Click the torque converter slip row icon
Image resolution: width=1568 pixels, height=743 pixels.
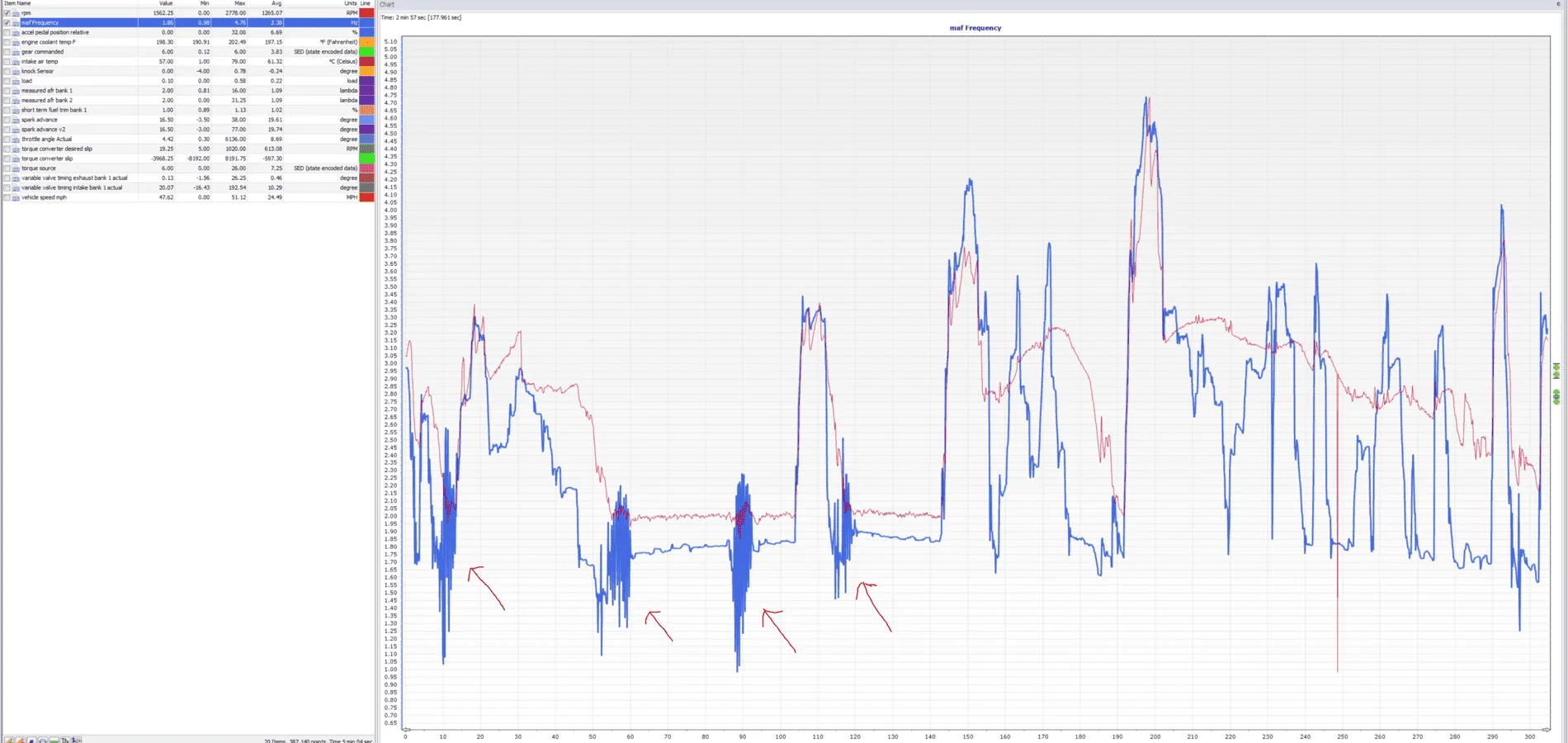[x=16, y=159]
